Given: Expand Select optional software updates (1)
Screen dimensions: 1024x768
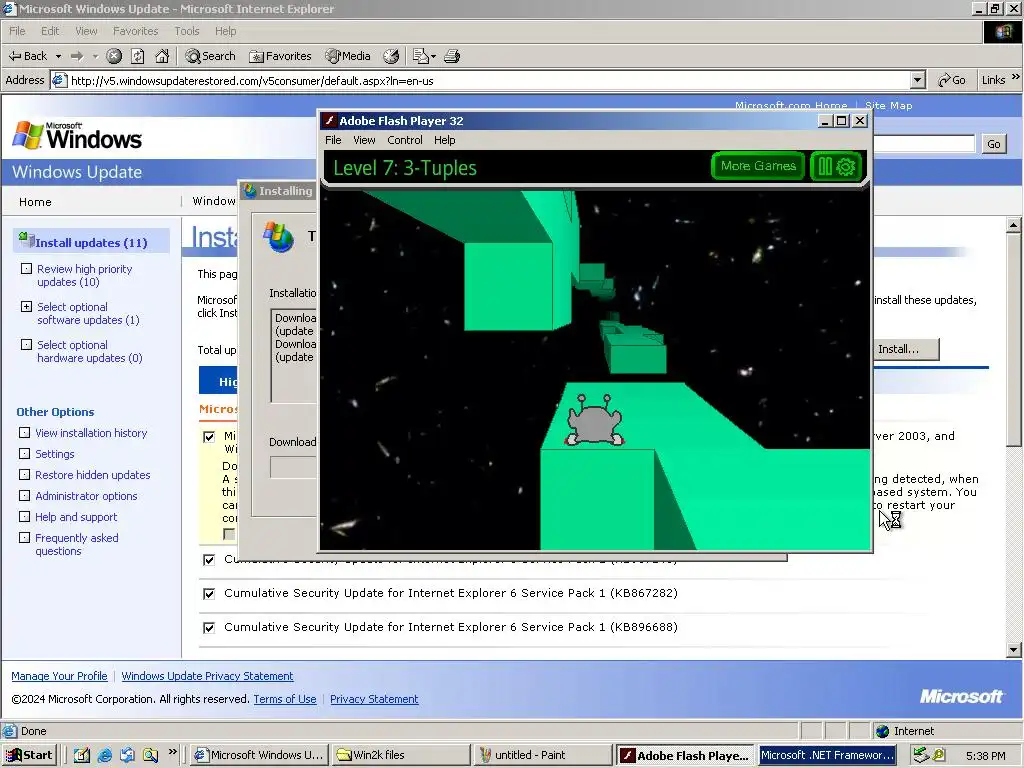Looking at the screenshot, I should pos(26,306).
